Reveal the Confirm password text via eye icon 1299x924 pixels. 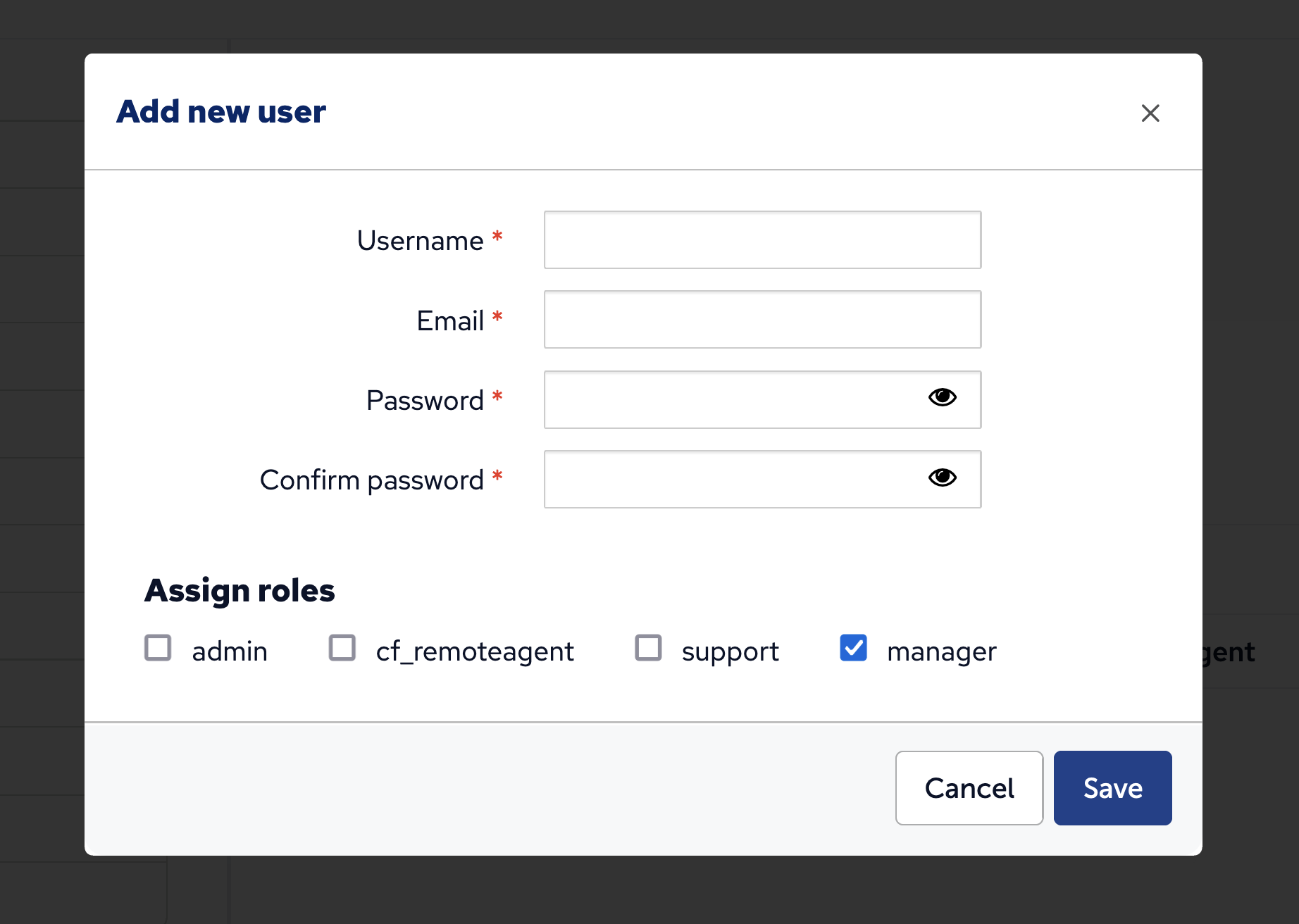coord(942,477)
